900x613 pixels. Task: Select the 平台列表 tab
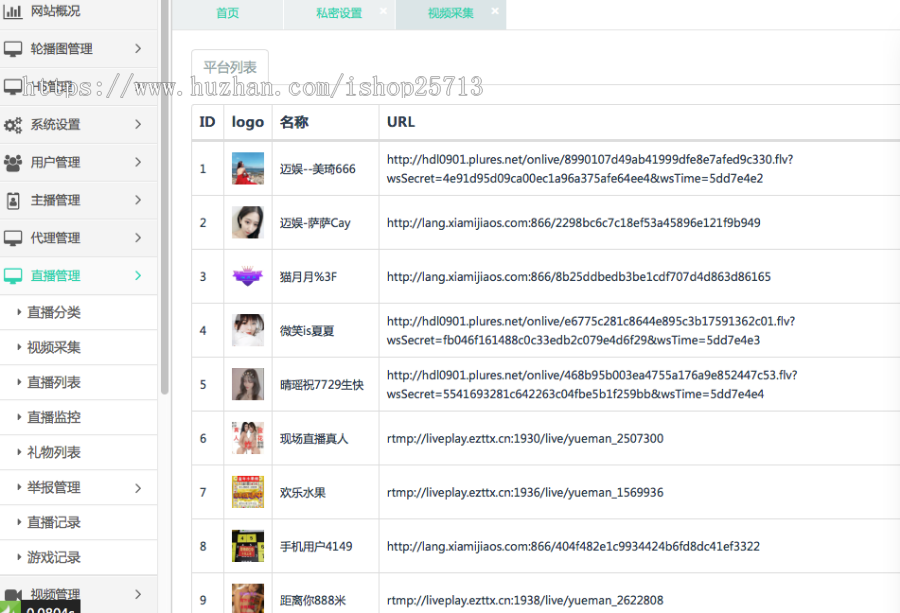point(230,68)
